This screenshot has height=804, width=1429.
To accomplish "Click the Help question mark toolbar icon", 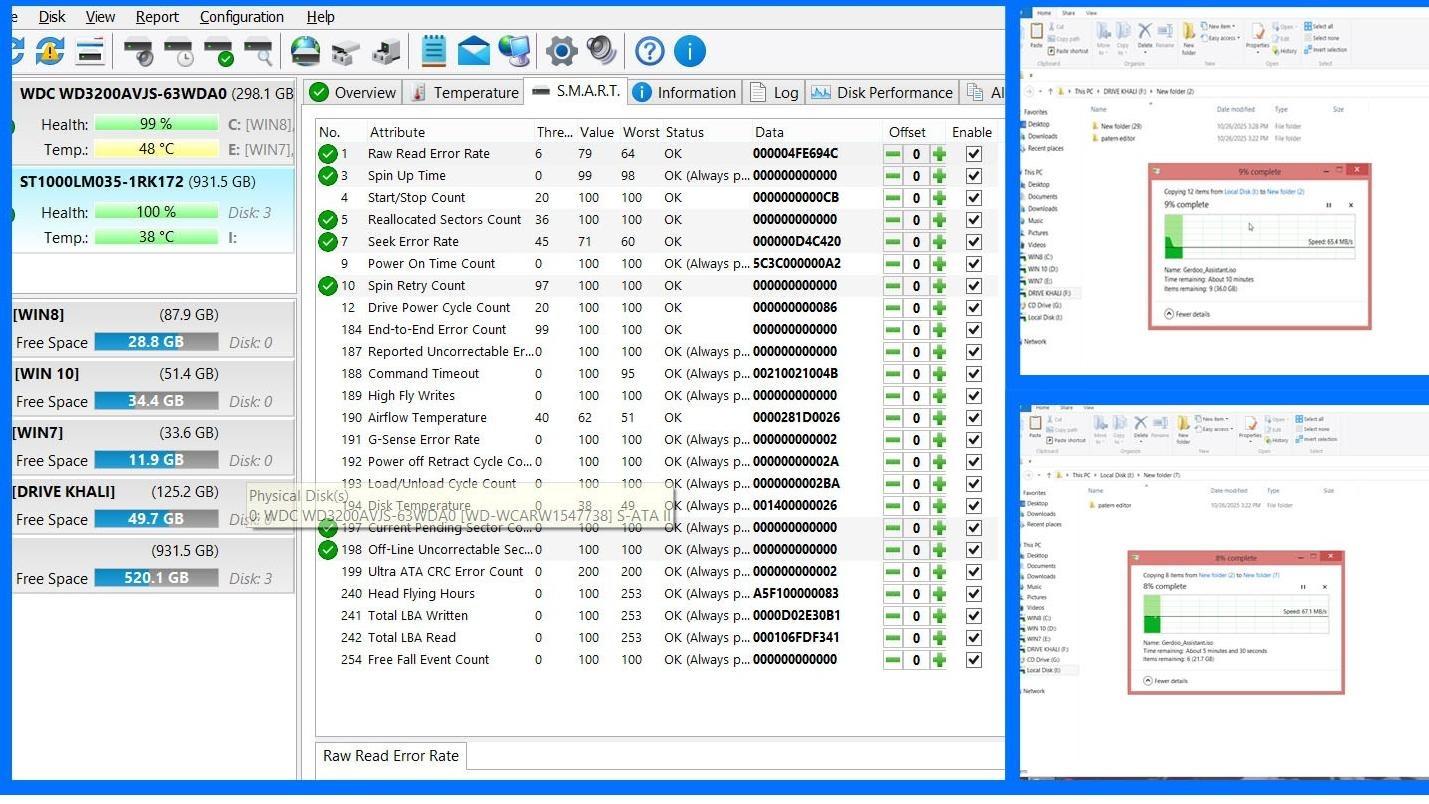I will (x=649, y=51).
